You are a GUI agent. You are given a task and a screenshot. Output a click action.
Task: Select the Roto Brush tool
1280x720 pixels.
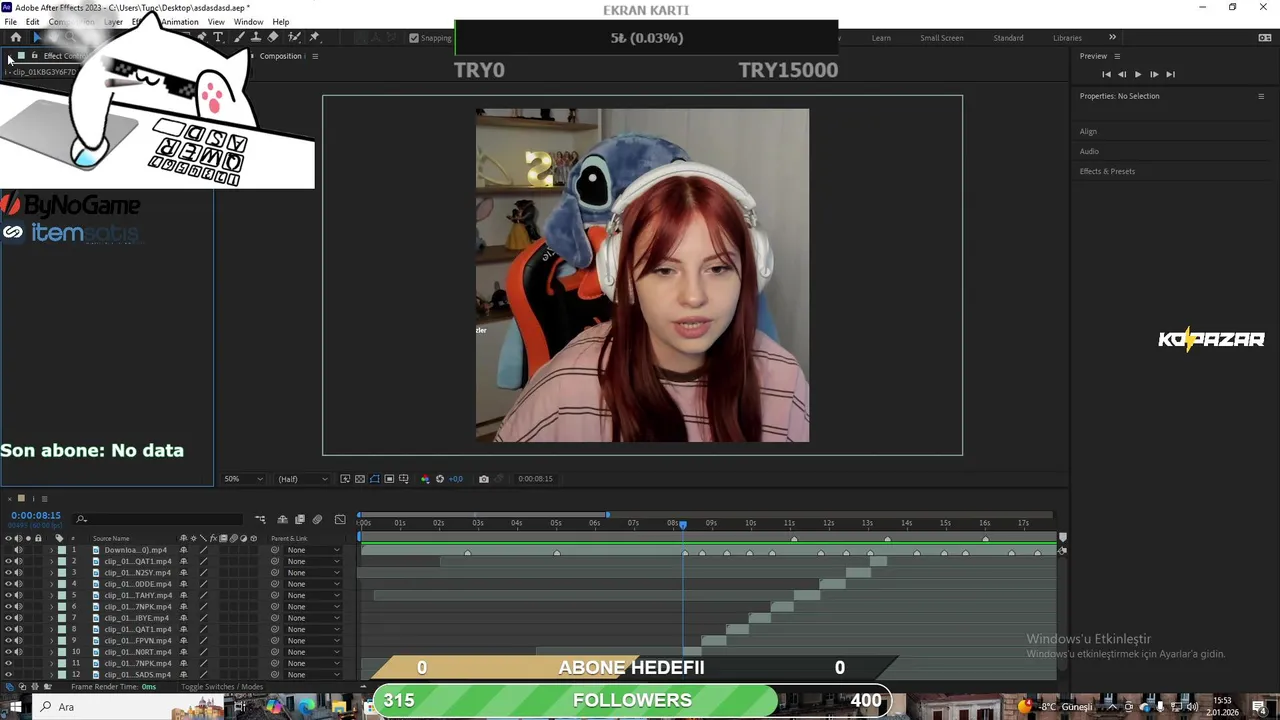click(294, 37)
